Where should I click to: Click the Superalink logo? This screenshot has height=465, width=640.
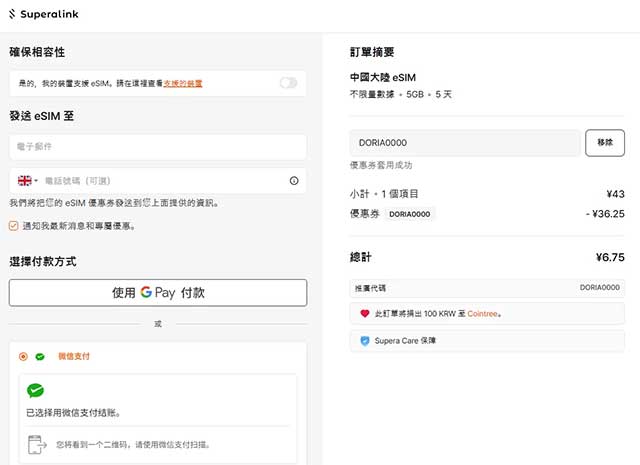47,15
